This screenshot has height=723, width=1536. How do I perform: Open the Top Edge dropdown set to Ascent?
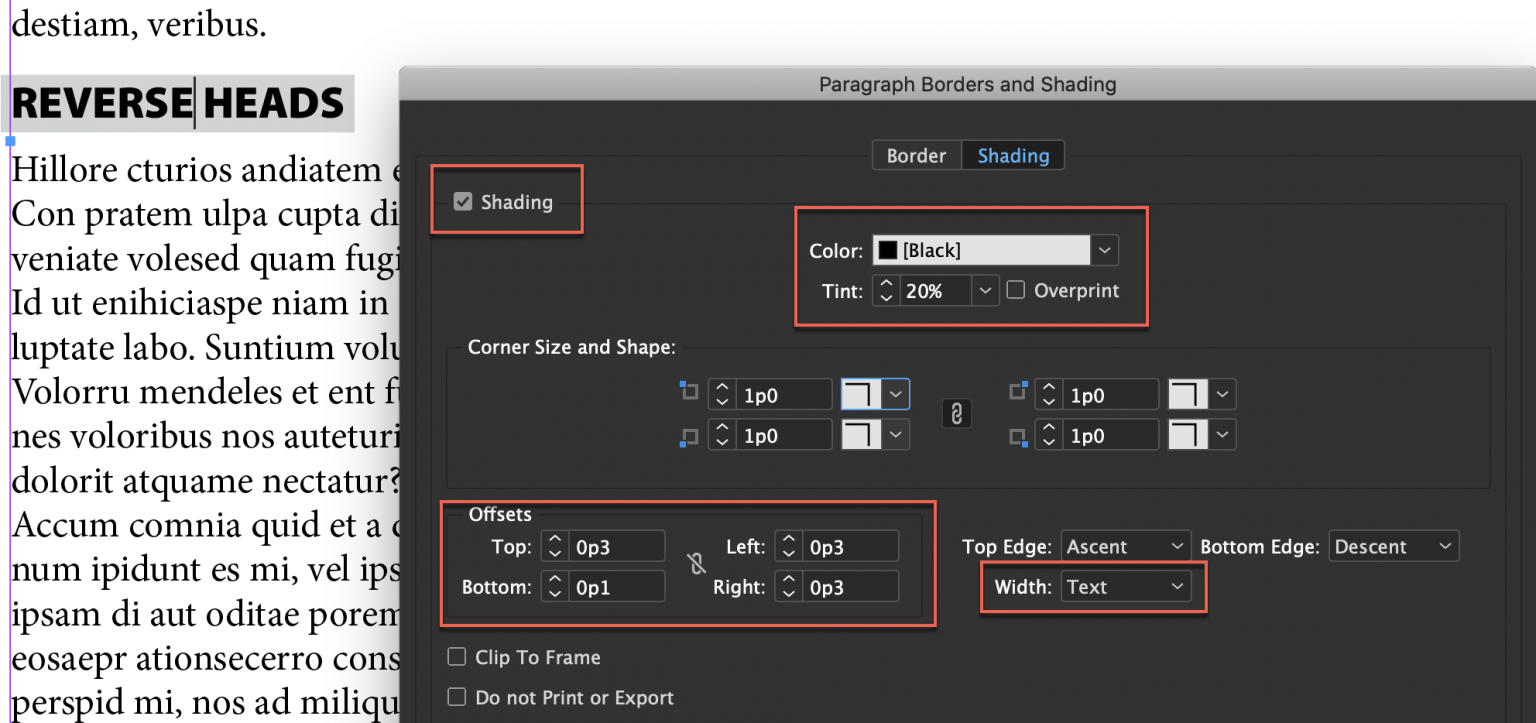point(1125,545)
